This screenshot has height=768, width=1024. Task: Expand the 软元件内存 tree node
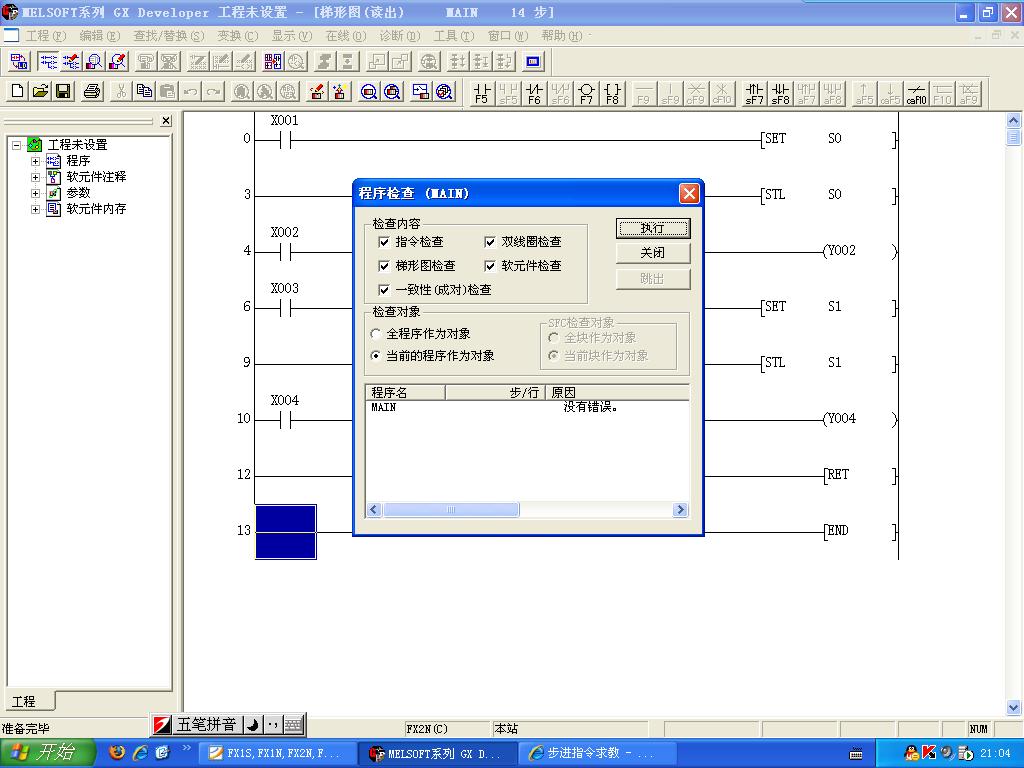click(x=36, y=209)
